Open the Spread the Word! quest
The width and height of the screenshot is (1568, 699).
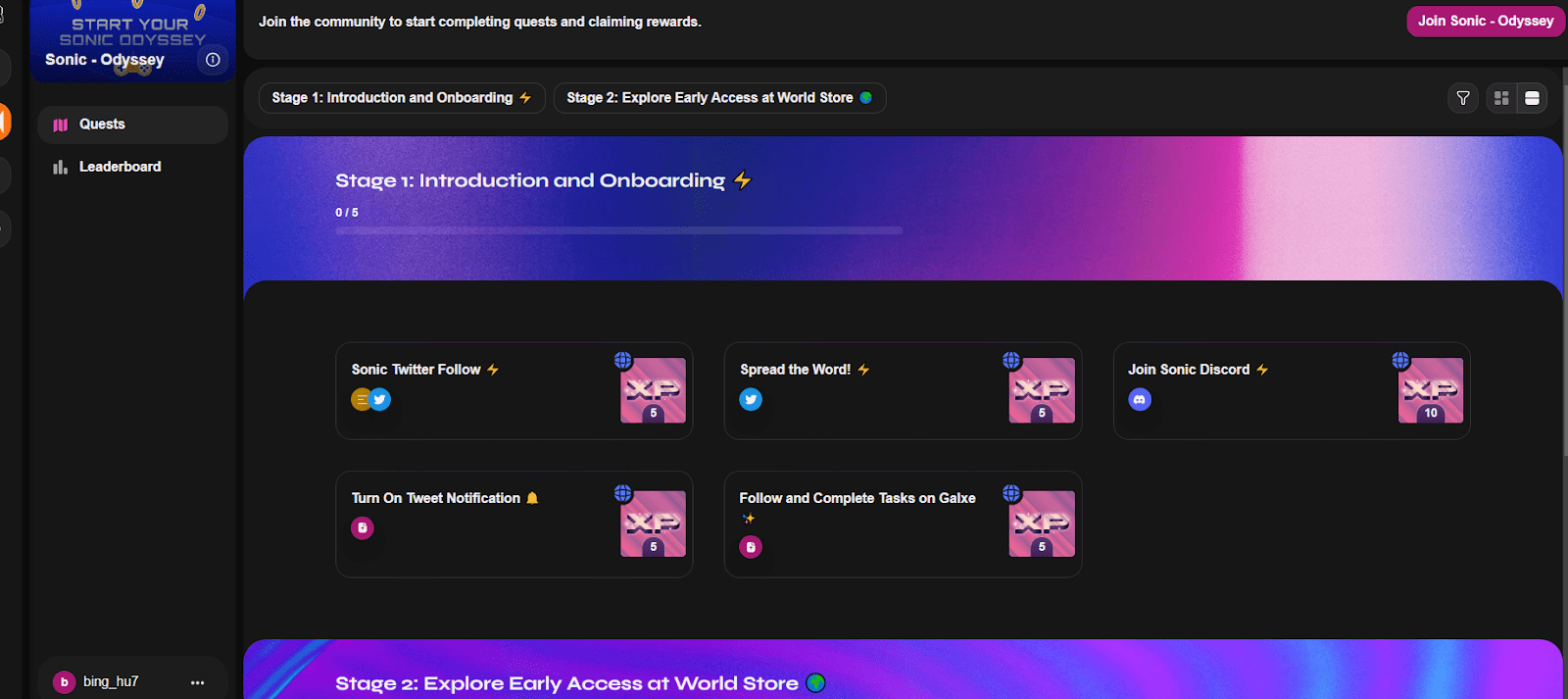click(x=903, y=390)
